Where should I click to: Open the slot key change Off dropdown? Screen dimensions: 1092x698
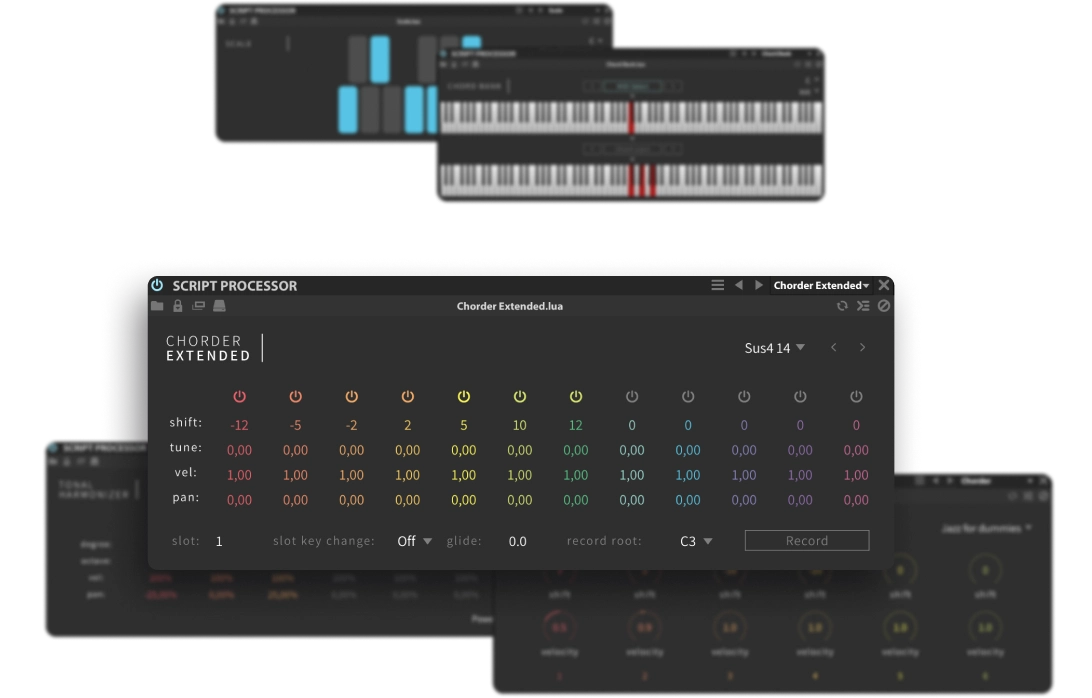click(x=414, y=541)
